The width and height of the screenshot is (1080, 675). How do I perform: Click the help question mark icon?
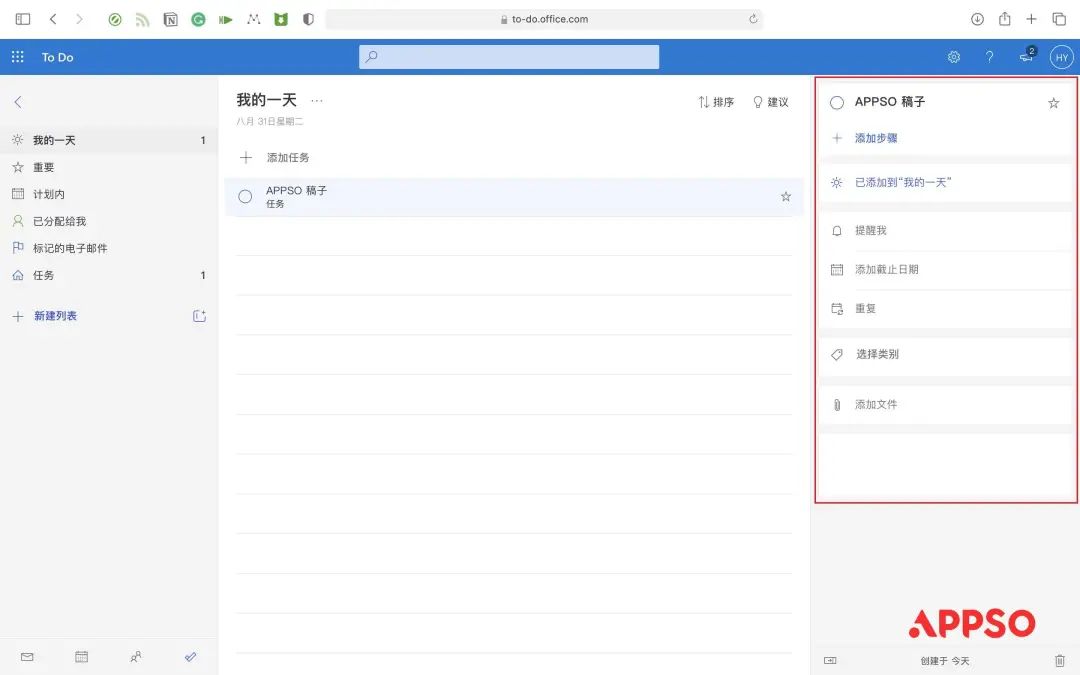coord(989,57)
